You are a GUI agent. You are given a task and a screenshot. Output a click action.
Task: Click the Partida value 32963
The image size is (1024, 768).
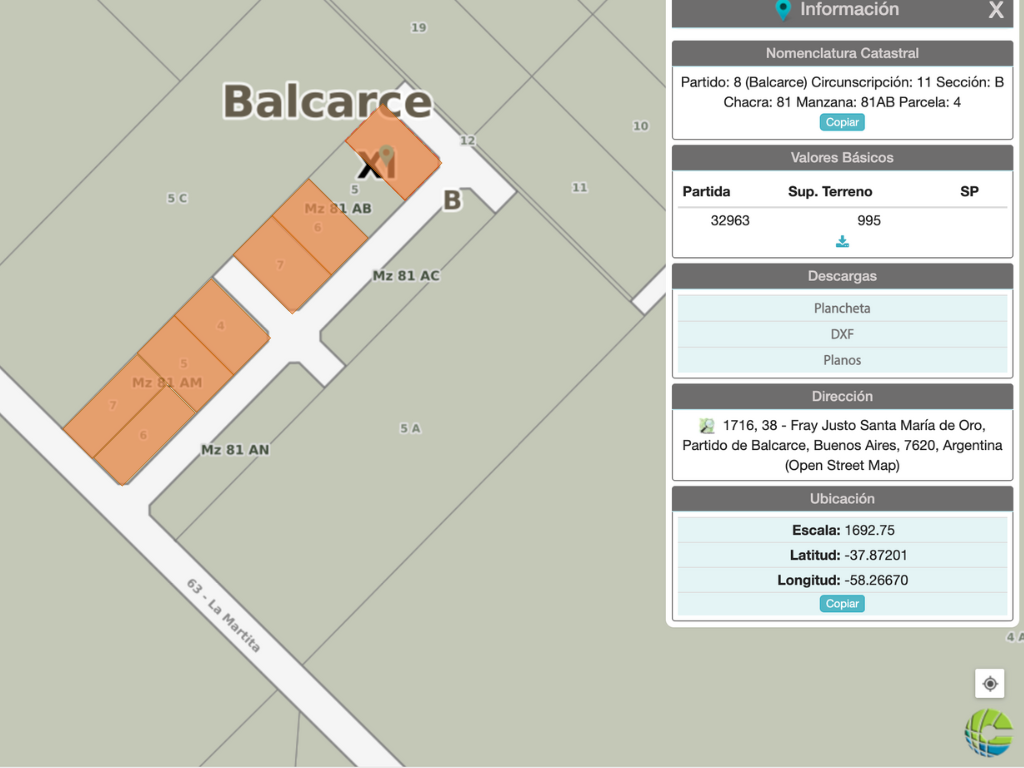pos(730,221)
